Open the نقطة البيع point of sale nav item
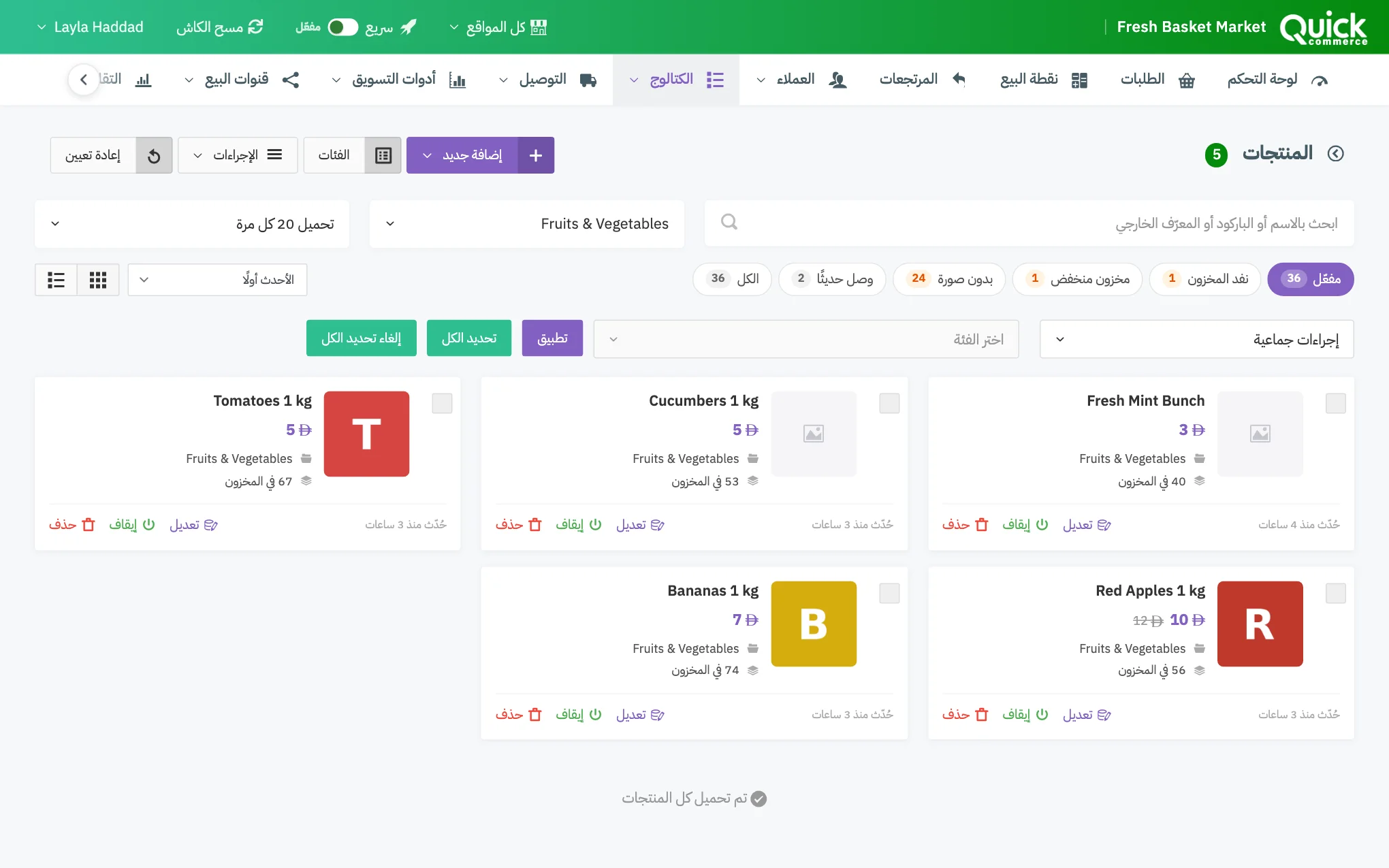 [1044, 80]
